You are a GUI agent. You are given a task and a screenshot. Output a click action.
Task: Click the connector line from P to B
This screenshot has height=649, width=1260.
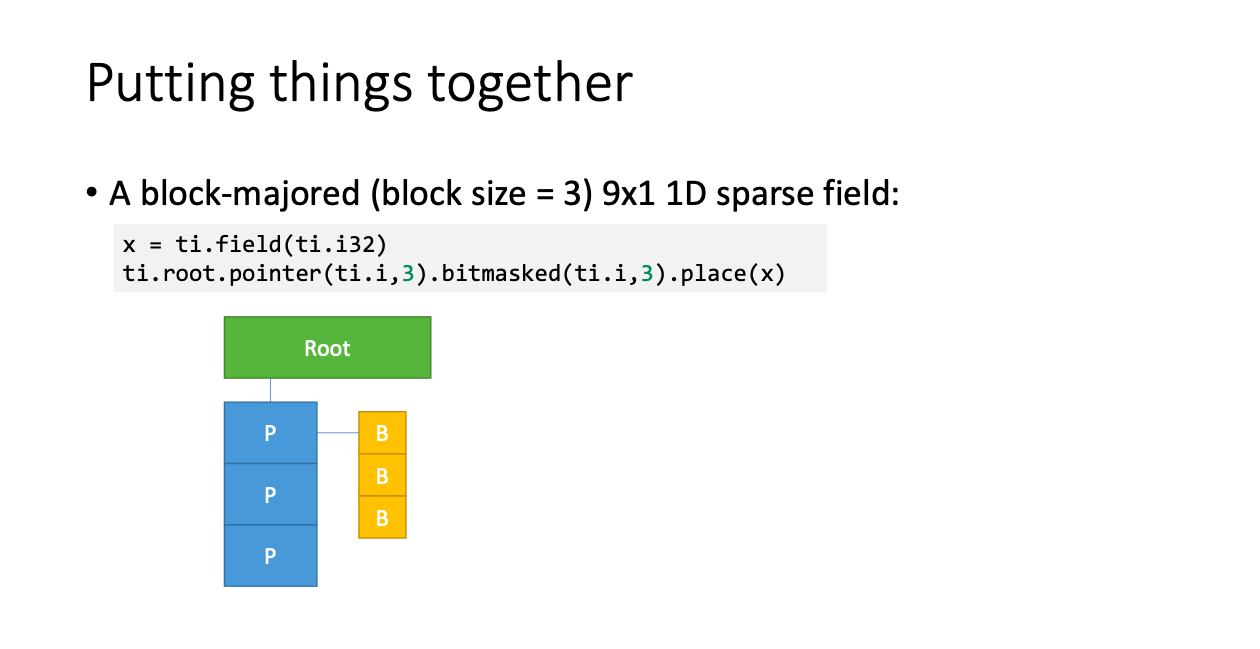tap(338, 433)
